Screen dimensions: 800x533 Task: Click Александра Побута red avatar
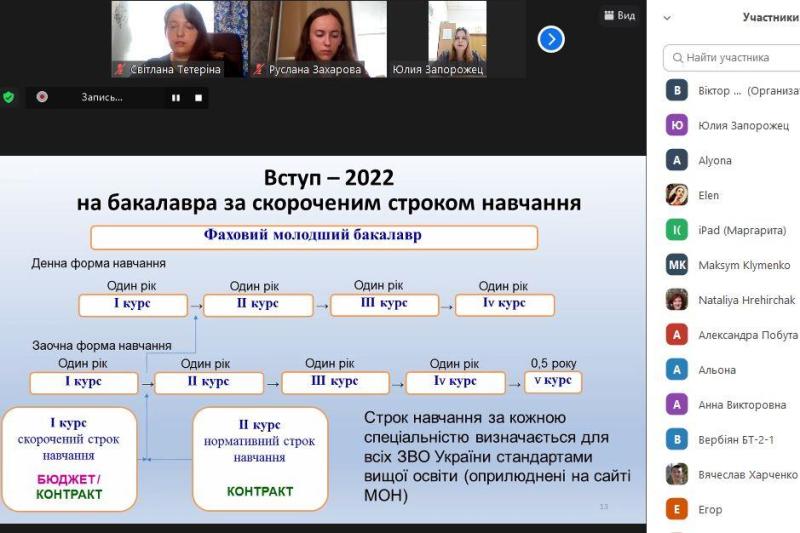pyautogui.click(x=677, y=335)
